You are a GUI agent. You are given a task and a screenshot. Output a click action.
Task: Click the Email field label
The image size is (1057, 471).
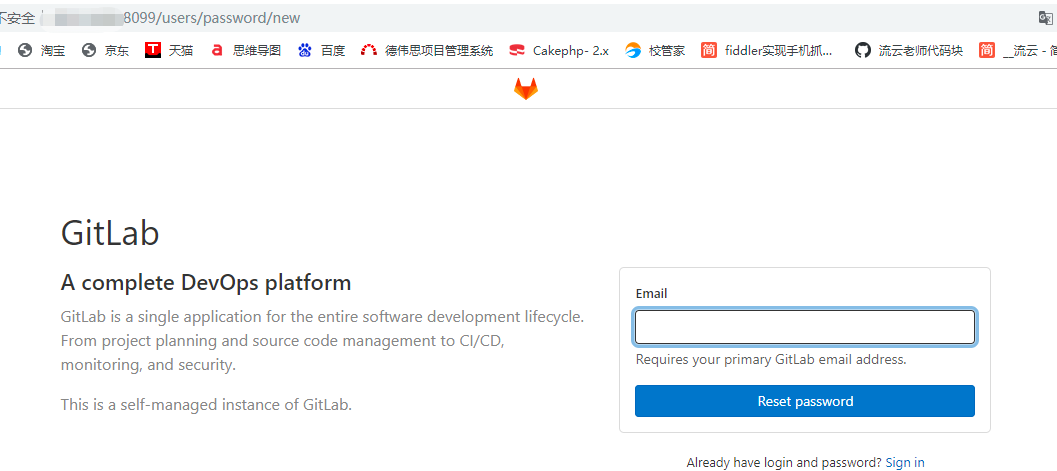[651, 294]
